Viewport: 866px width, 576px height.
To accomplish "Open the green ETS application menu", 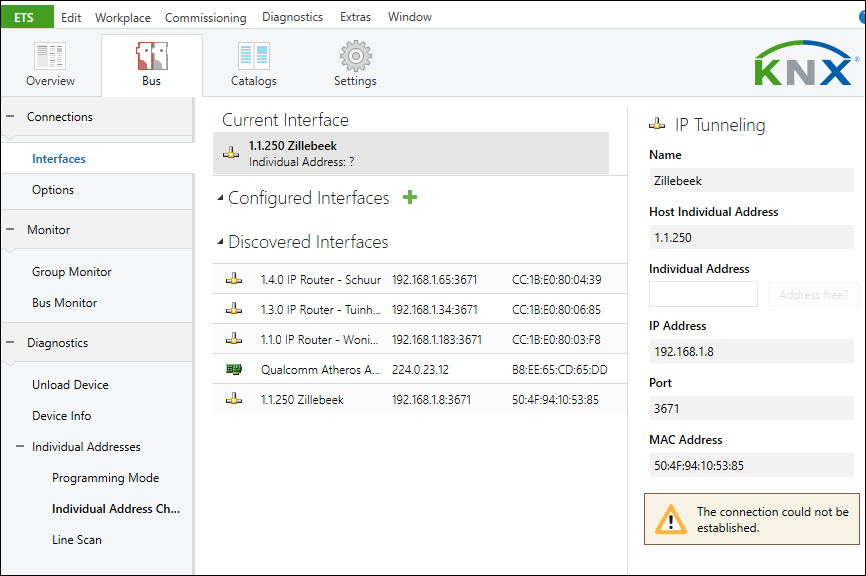I will click(27, 17).
